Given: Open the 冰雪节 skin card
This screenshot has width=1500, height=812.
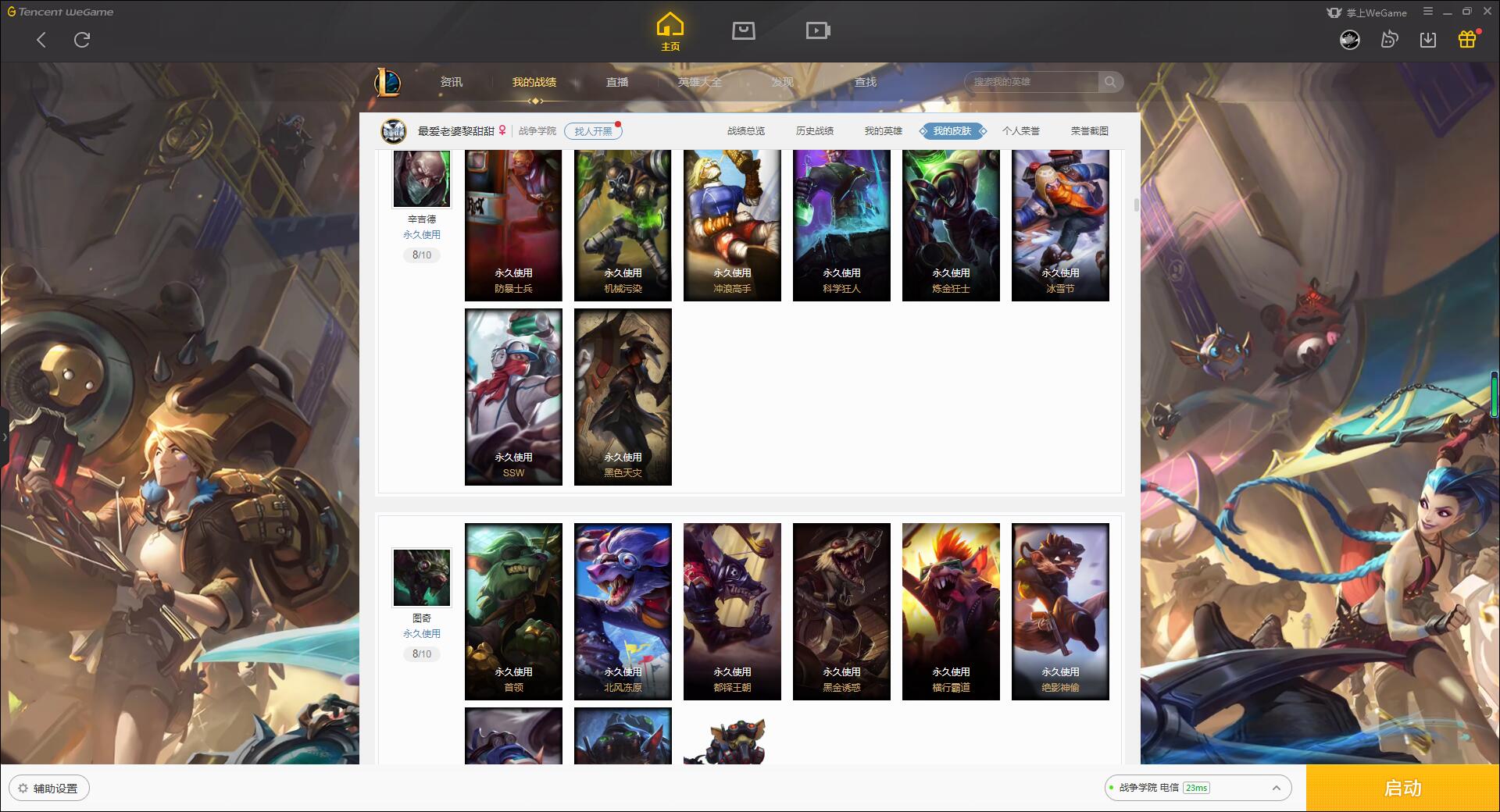Looking at the screenshot, I should coord(1060,225).
